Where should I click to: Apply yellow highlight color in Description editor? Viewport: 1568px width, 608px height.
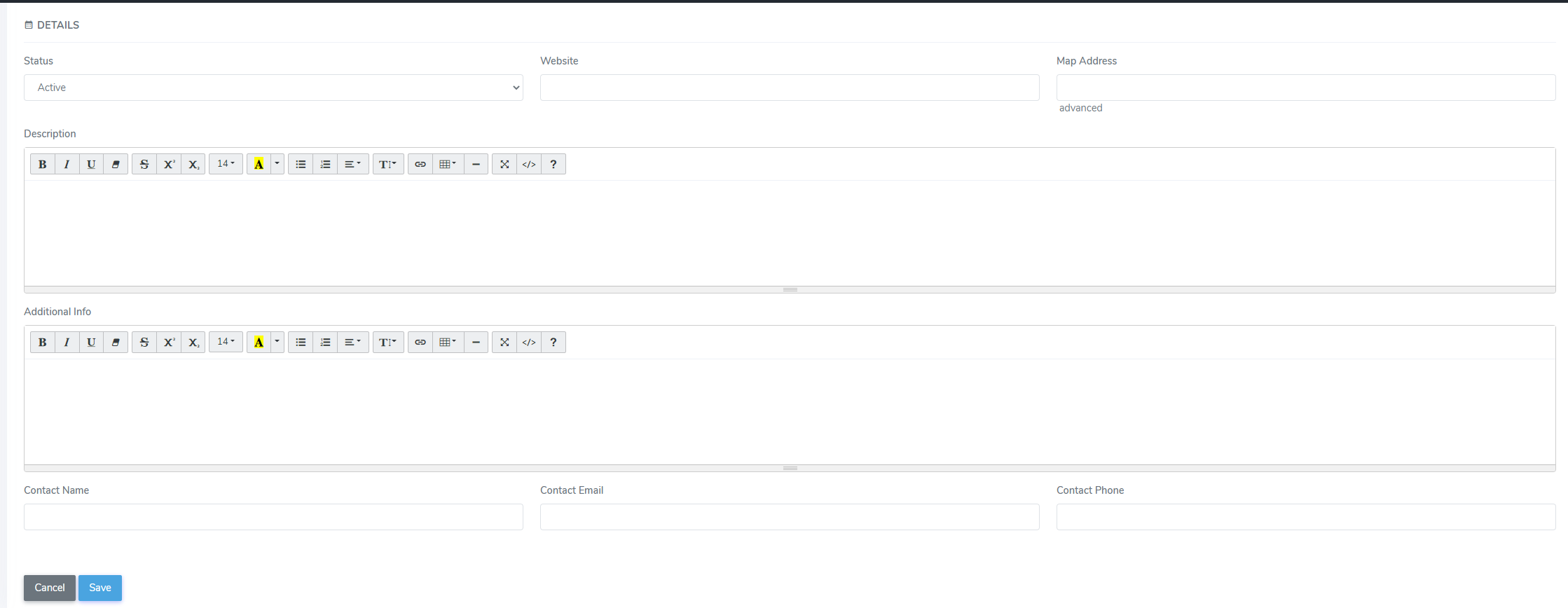coord(259,164)
